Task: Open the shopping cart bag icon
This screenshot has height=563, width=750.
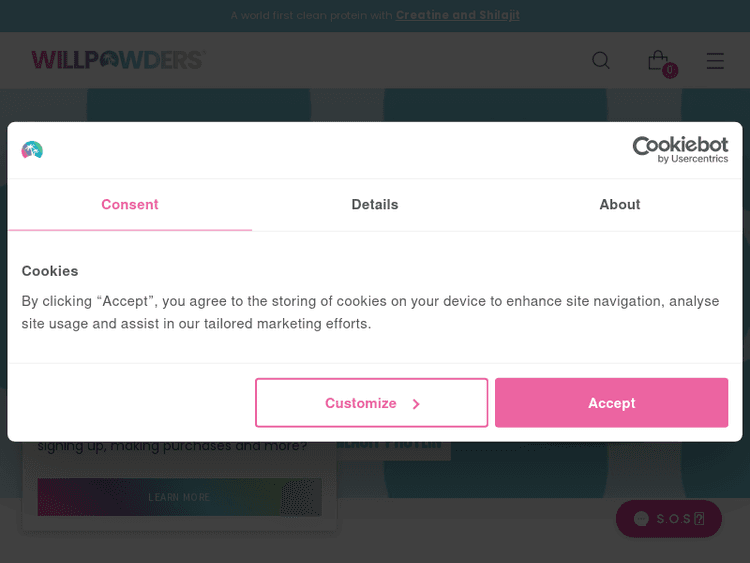Action: click(657, 60)
